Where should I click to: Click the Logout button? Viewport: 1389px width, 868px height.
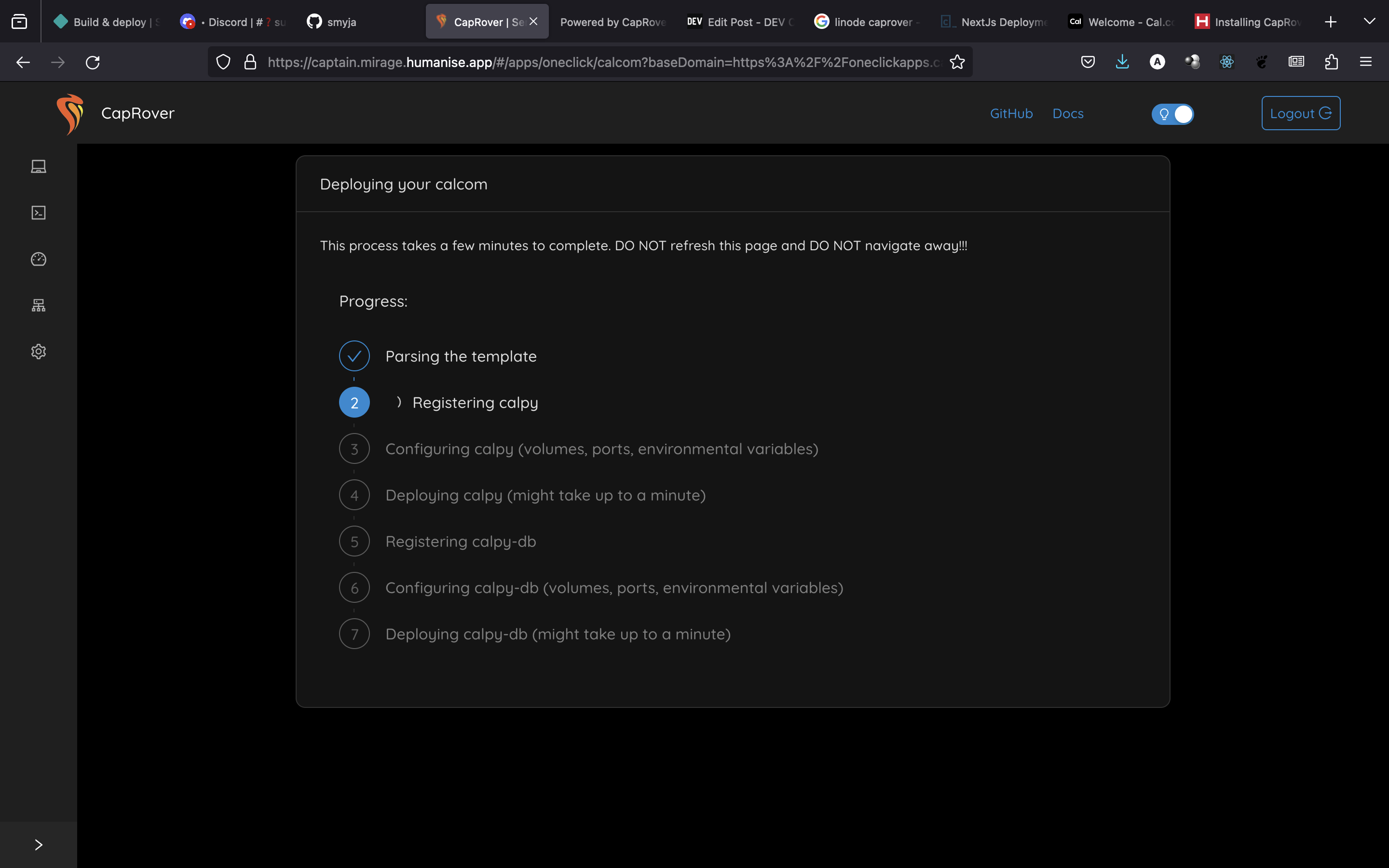[1300, 113]
